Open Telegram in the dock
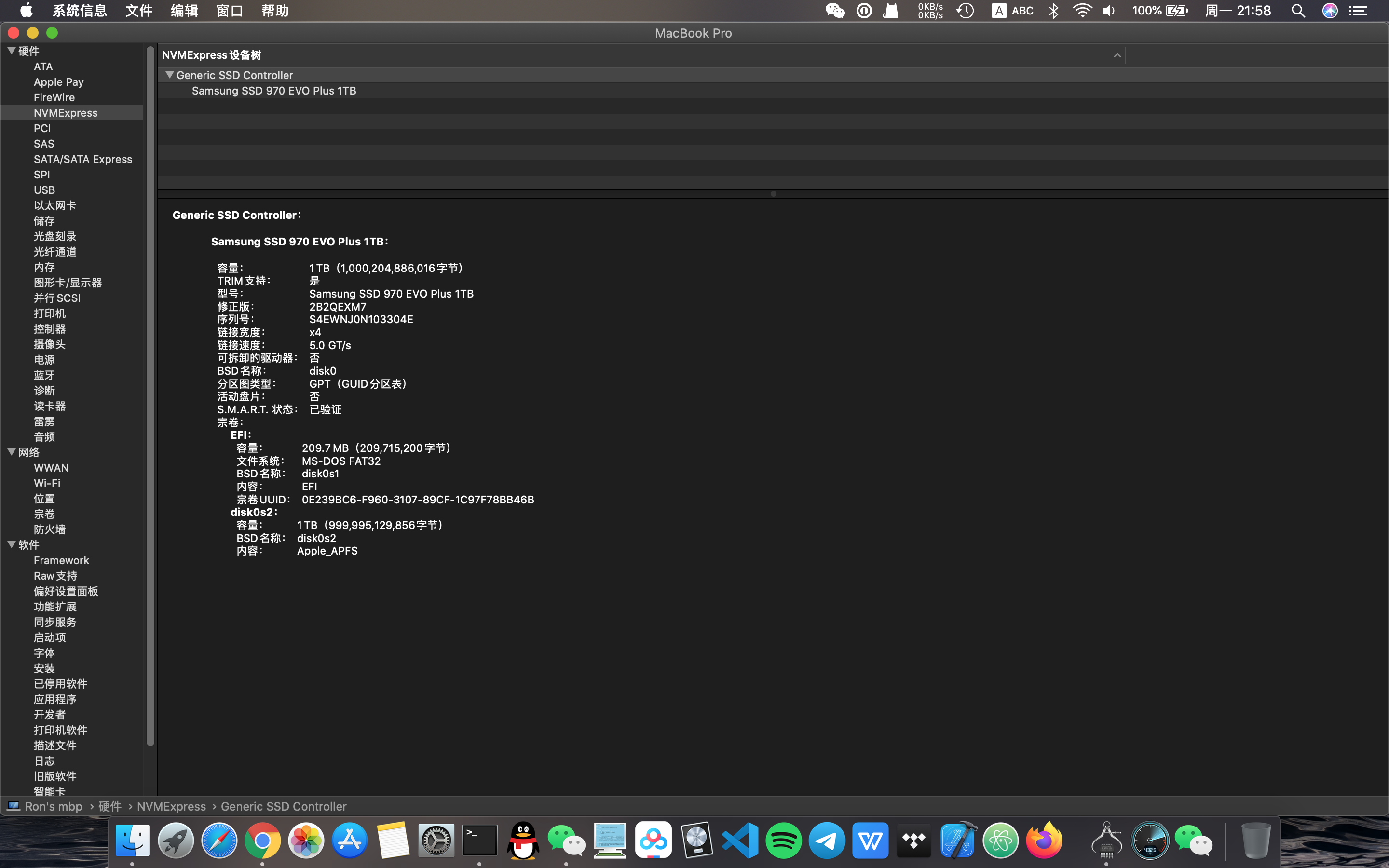The height and width of the screenshot is (868, 1389). 827,841
